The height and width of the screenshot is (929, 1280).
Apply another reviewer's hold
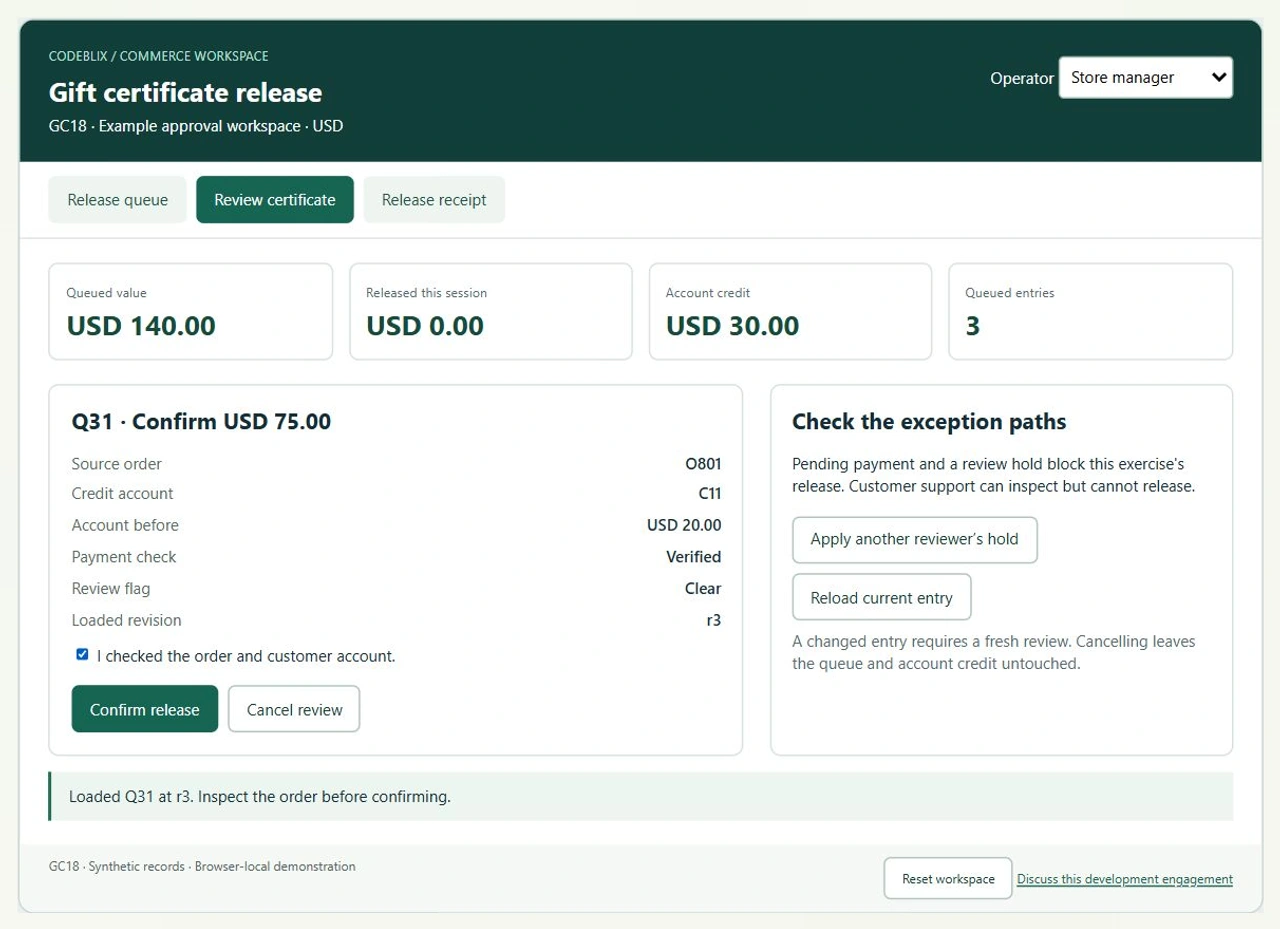click(x=914, y=539)
